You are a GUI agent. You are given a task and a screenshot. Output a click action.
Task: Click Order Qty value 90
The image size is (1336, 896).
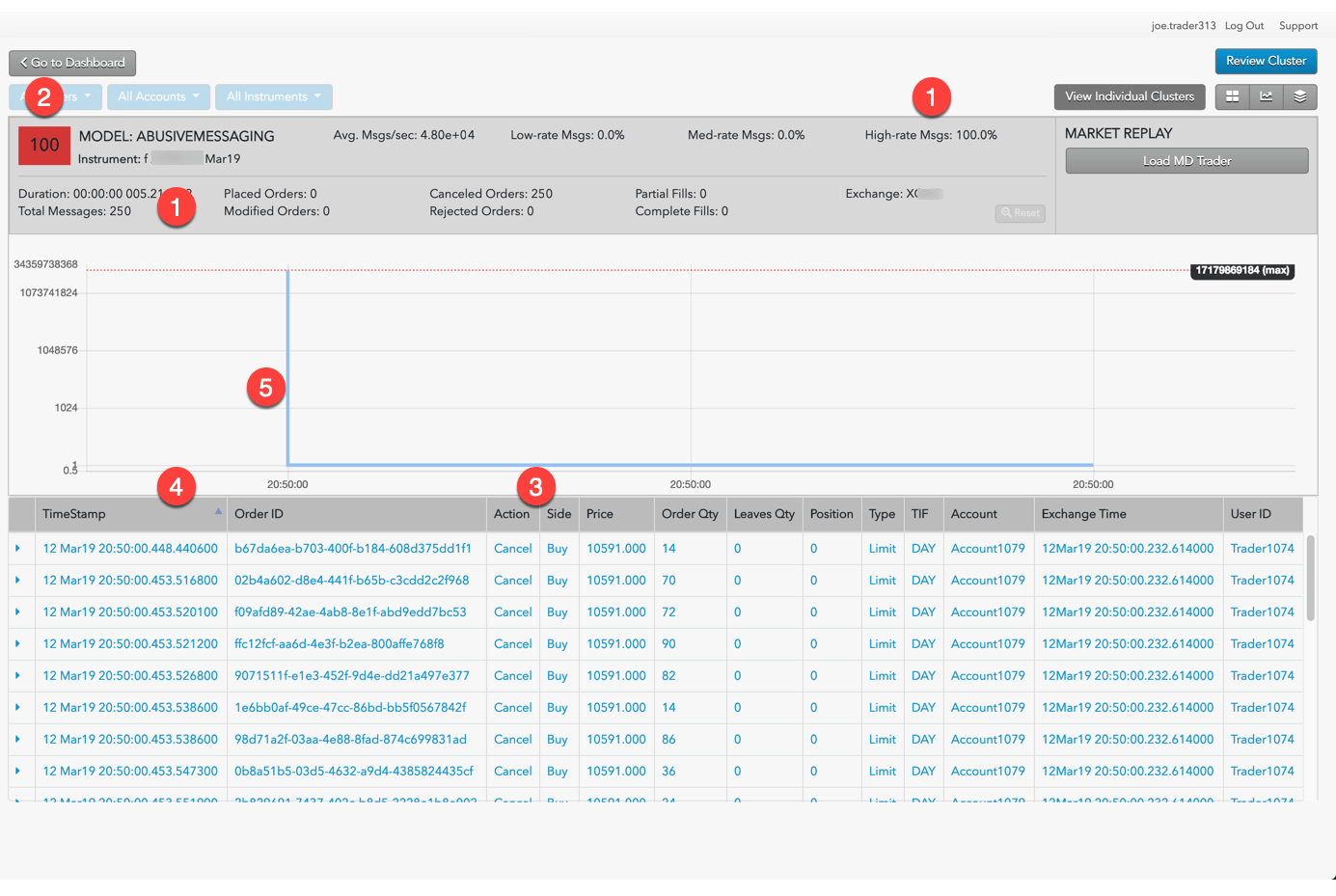coord(668,643)
